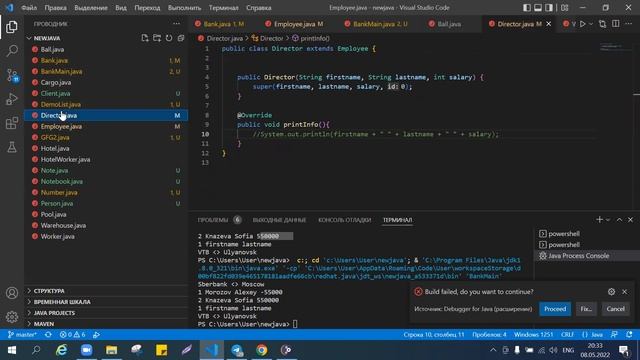Add new terminal with plus icon

click(599, 220)
